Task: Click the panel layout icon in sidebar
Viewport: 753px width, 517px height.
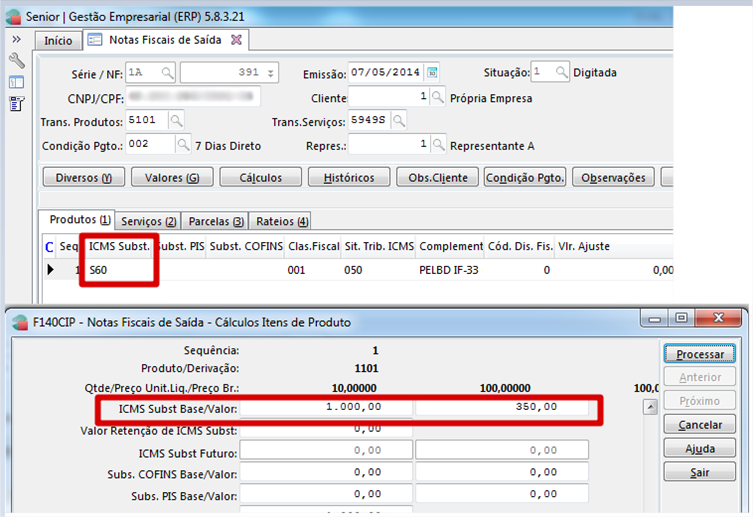Action: tap(16, 82)
